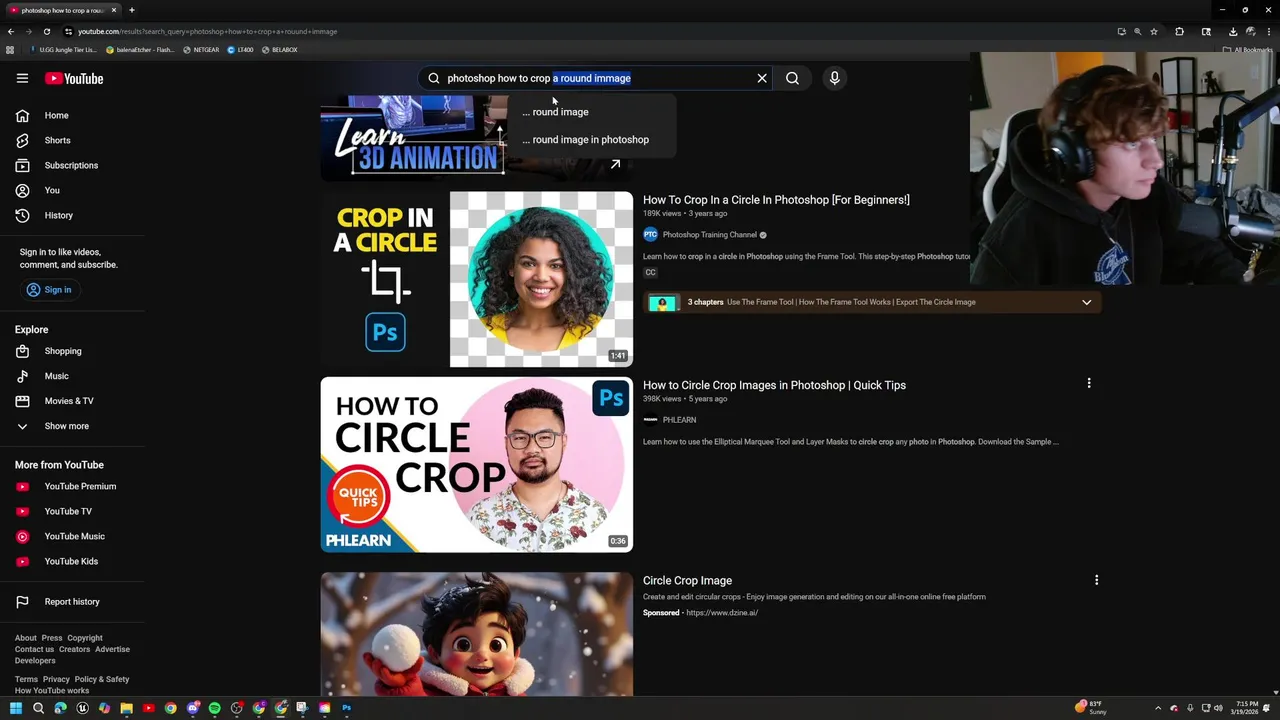Open "How To Crop In a Circle" video title

point(776,200)
